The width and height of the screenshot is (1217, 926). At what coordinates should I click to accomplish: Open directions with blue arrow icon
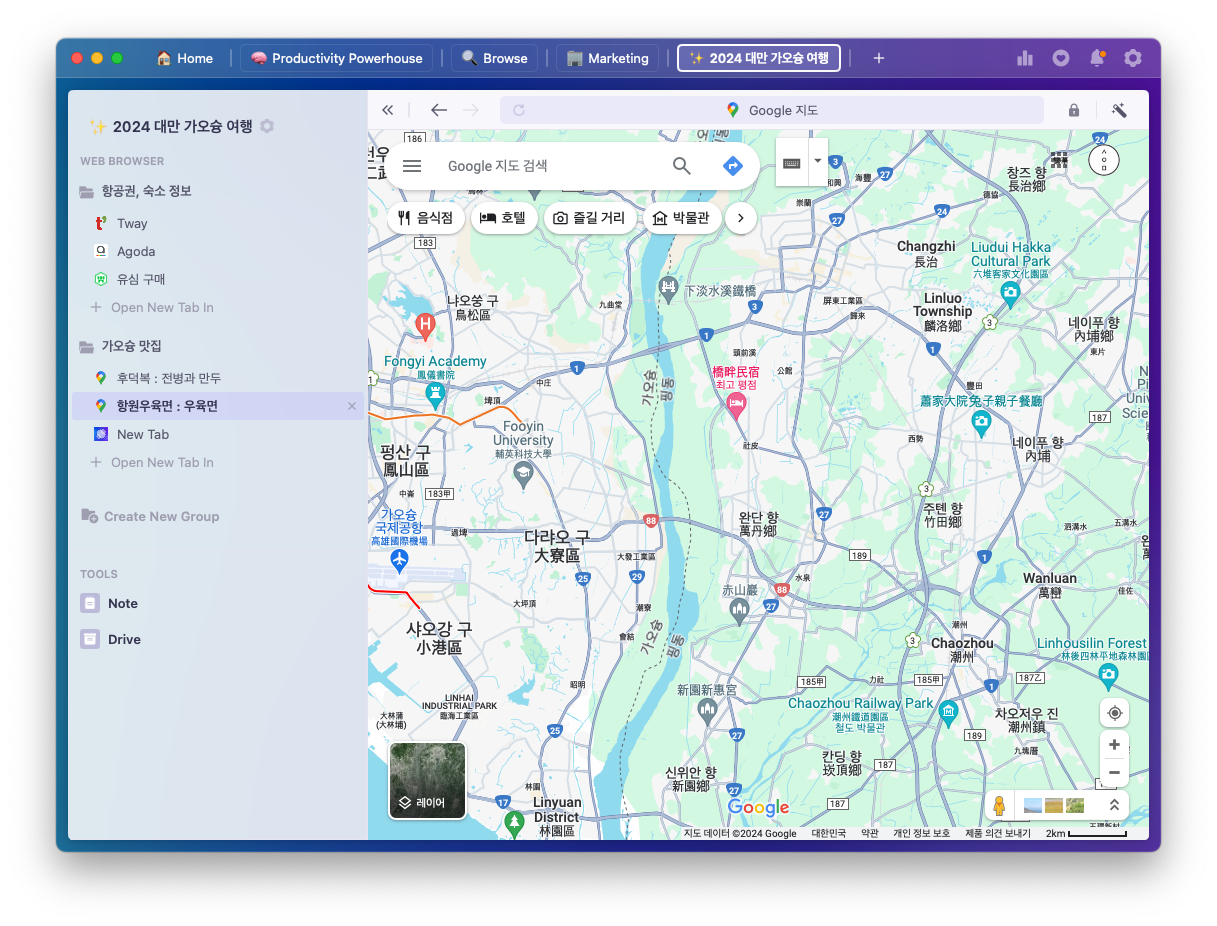pyautogui.click(x=733, y=166)
